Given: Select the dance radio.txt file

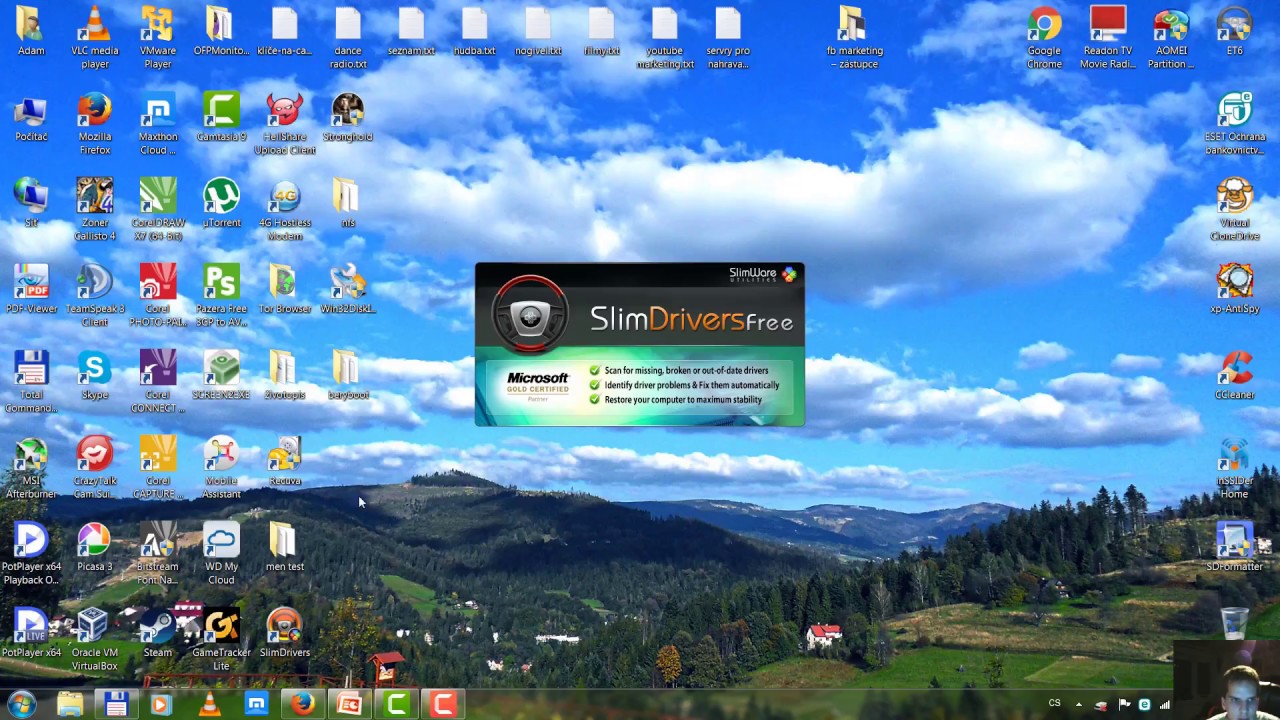Looking at the screenshot, I should pos(348,38).
